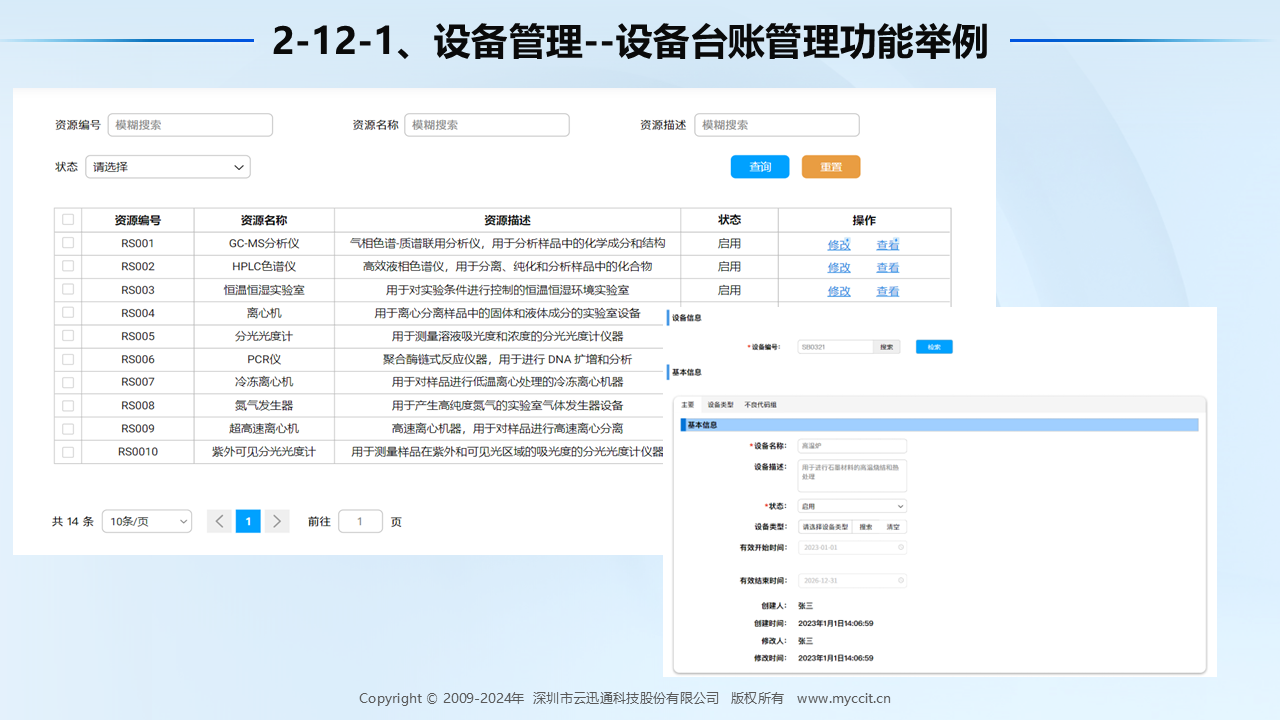Click clock icon in 有效结束时间 field
Viewport: 1280px width, 720px height.
click(901, 580)
